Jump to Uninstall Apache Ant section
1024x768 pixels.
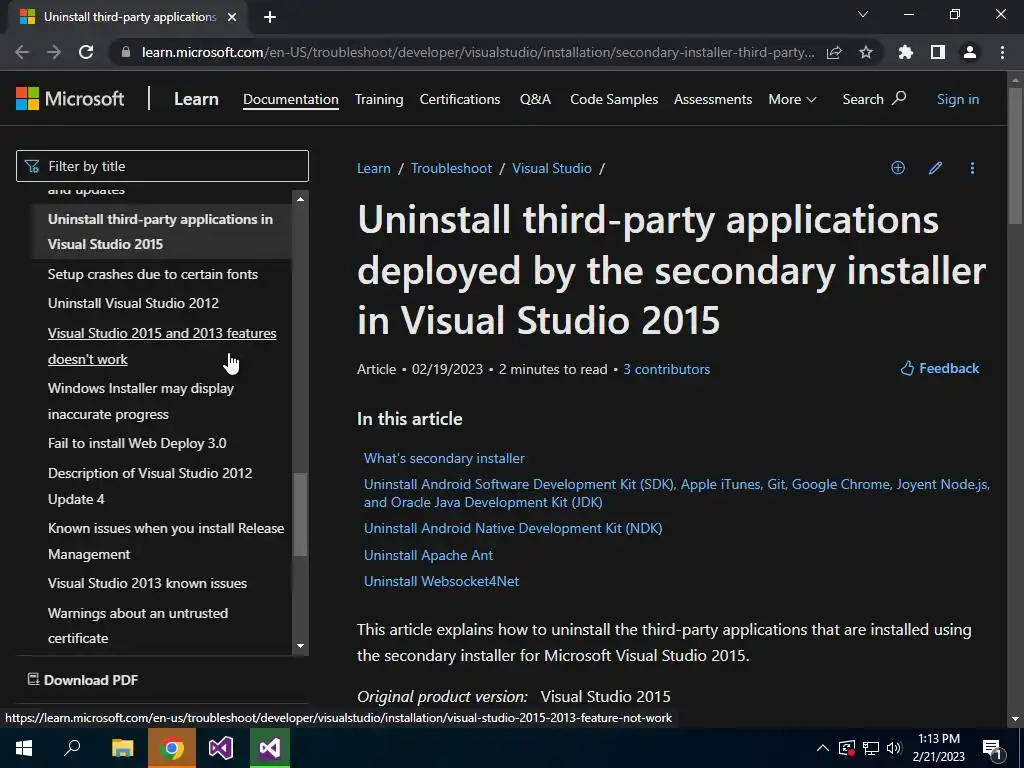tap(428, 555)
